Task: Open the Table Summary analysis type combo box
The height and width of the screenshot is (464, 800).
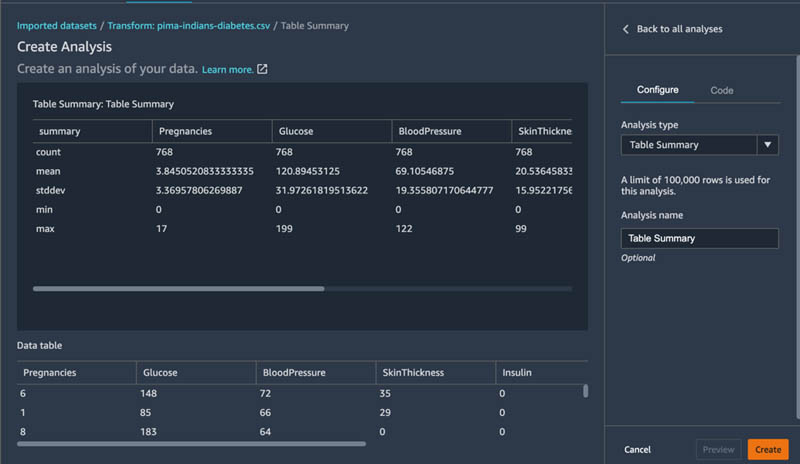Action: point(699,145)
